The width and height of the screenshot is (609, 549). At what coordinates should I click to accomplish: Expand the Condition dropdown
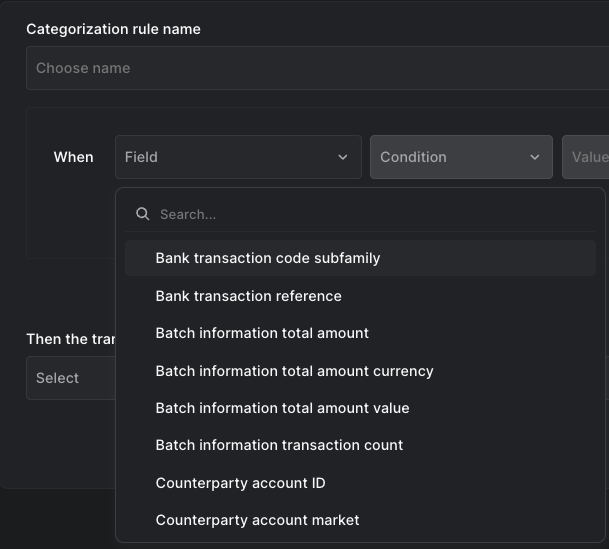(460, 157)
